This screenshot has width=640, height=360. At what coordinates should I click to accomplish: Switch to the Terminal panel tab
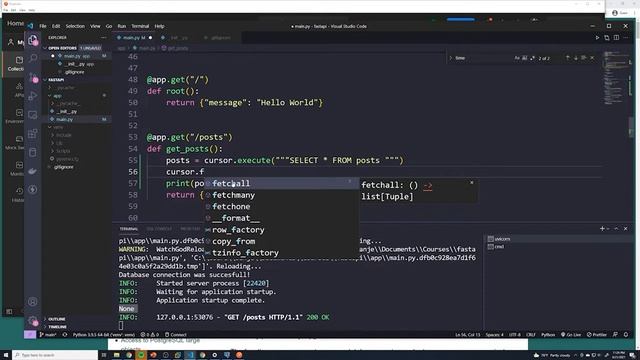[x=129, y=229]
